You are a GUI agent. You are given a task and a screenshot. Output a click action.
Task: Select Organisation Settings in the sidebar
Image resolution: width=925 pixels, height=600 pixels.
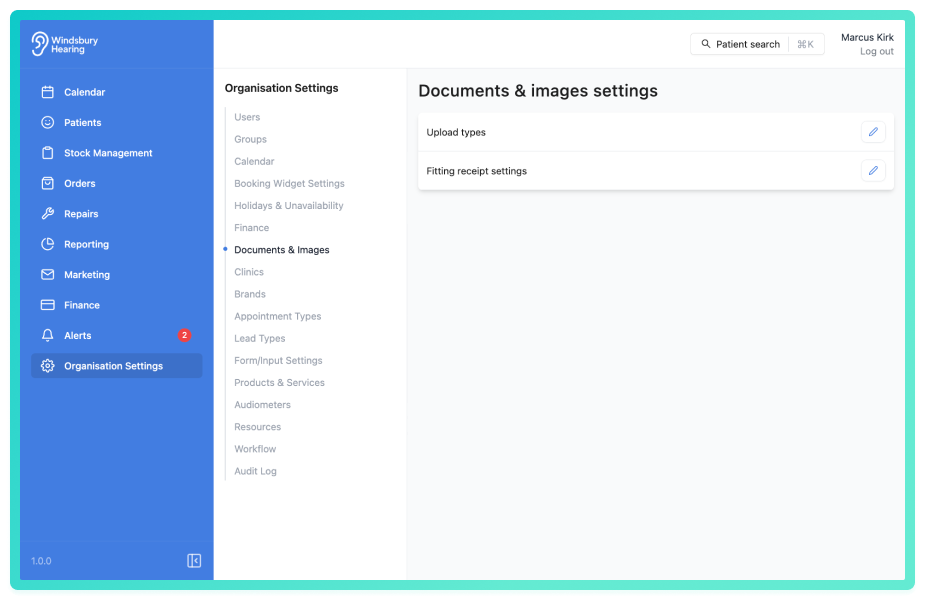[117, 366]
